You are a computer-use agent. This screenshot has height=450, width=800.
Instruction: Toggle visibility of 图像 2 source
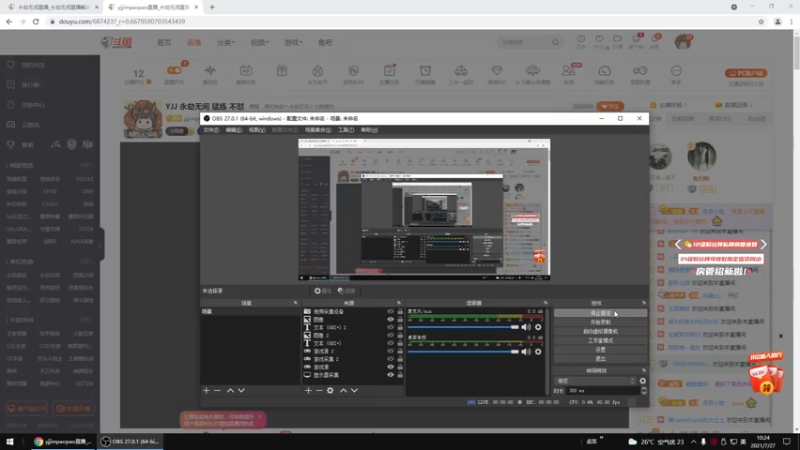click(390, 335)
